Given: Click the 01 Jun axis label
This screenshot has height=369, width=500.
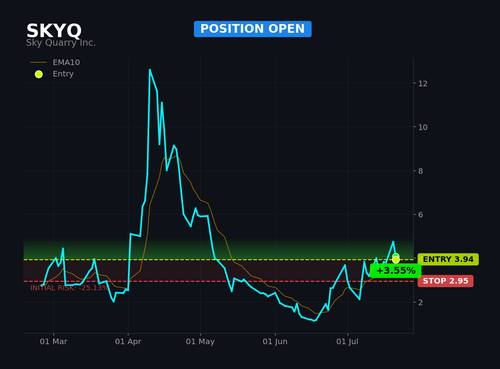Looking at the screenshot, I should [x=275, y=342].
